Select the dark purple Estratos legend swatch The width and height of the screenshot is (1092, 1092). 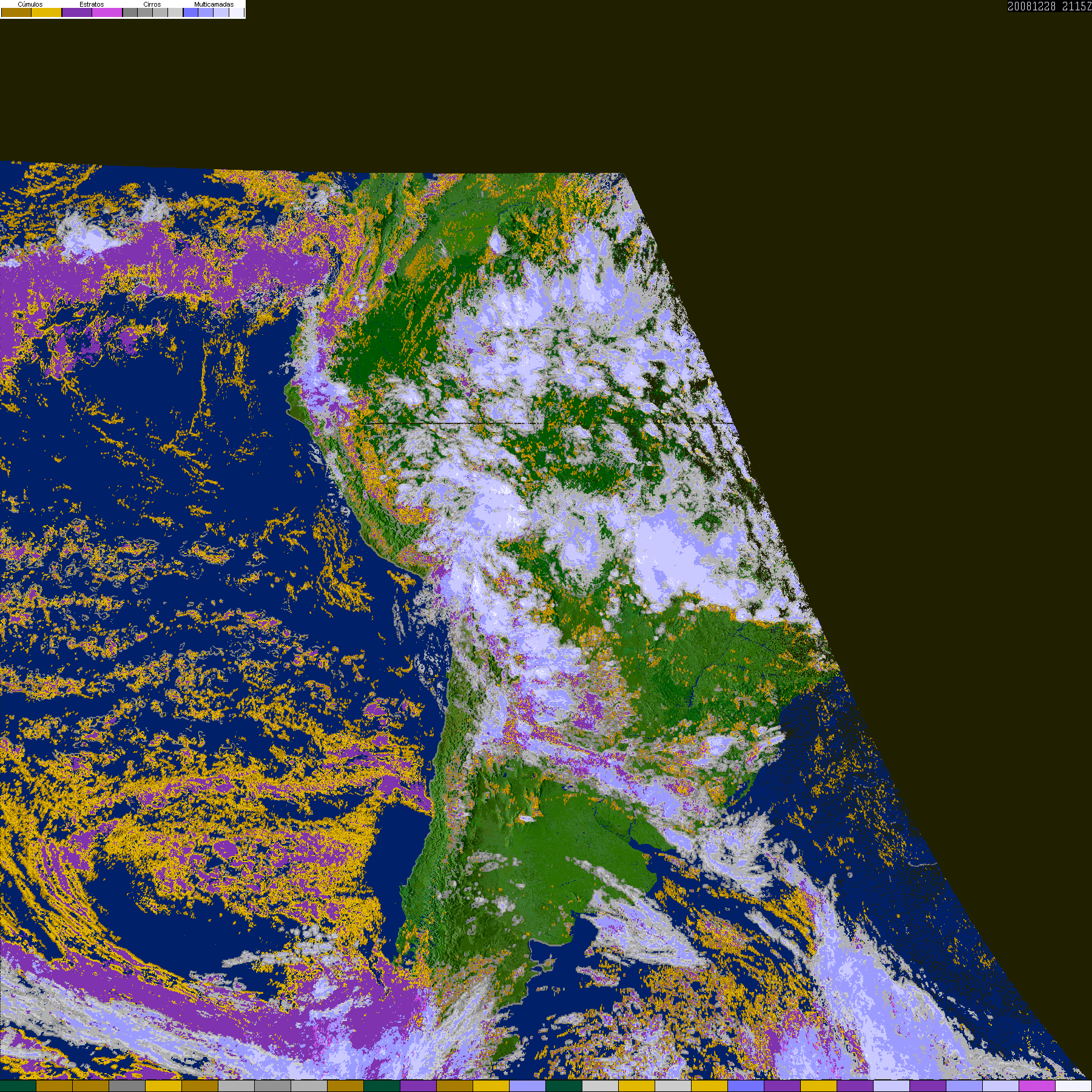[77, 12]
